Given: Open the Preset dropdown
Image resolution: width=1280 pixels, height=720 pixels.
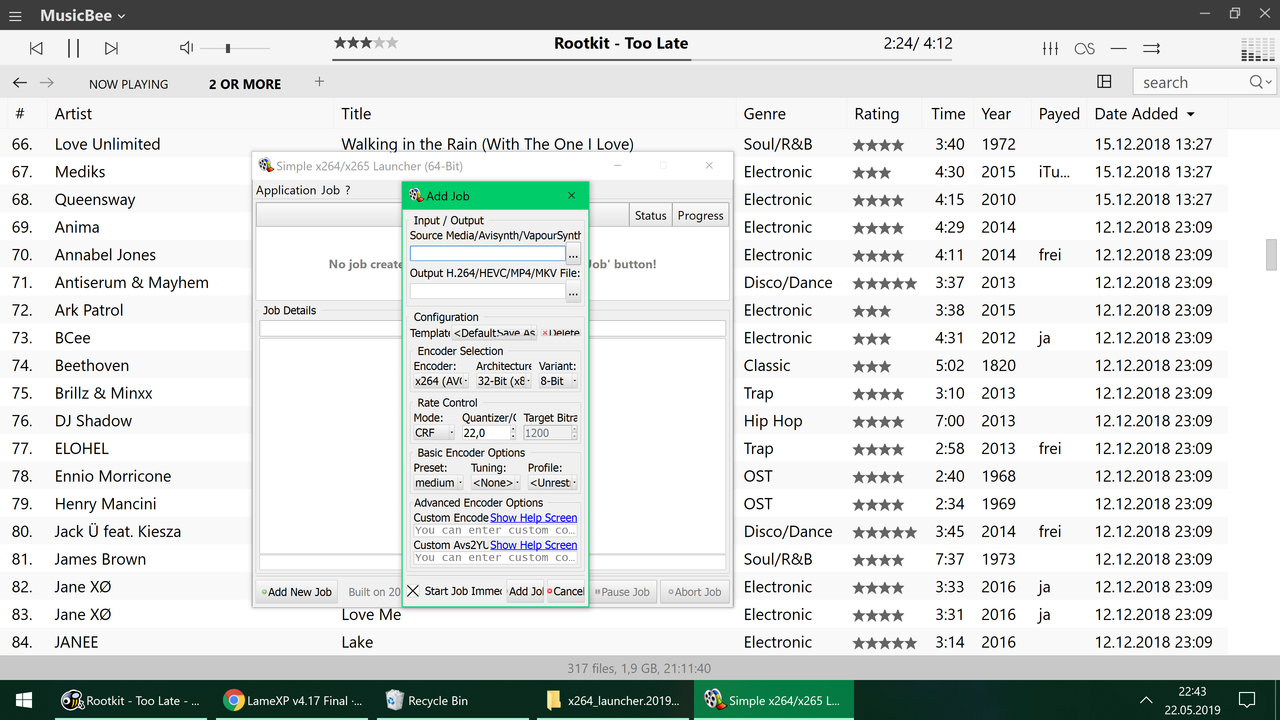Looking at the screenshot, I should pos(439,483).
